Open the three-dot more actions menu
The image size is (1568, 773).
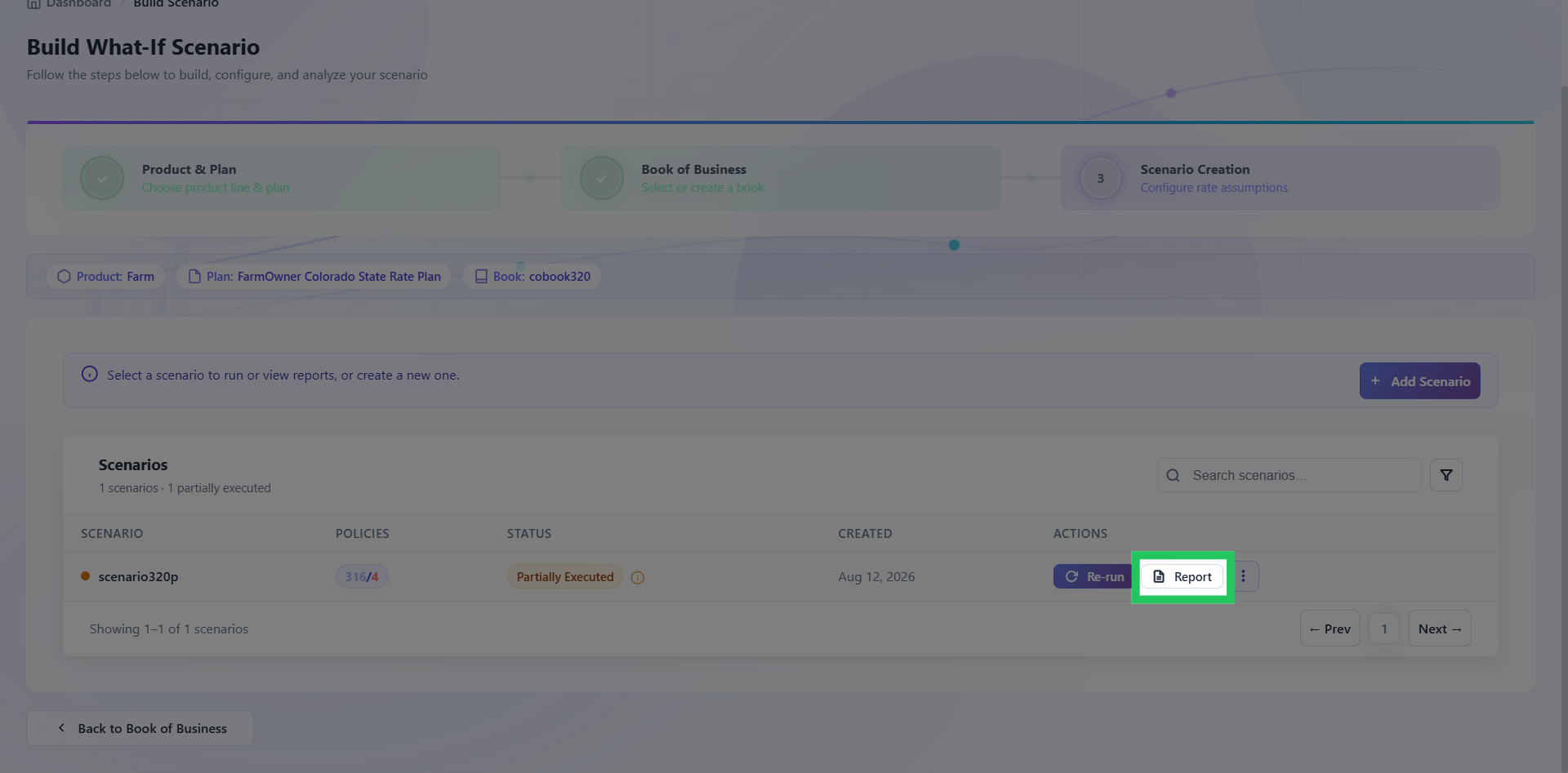[1244, 576]
